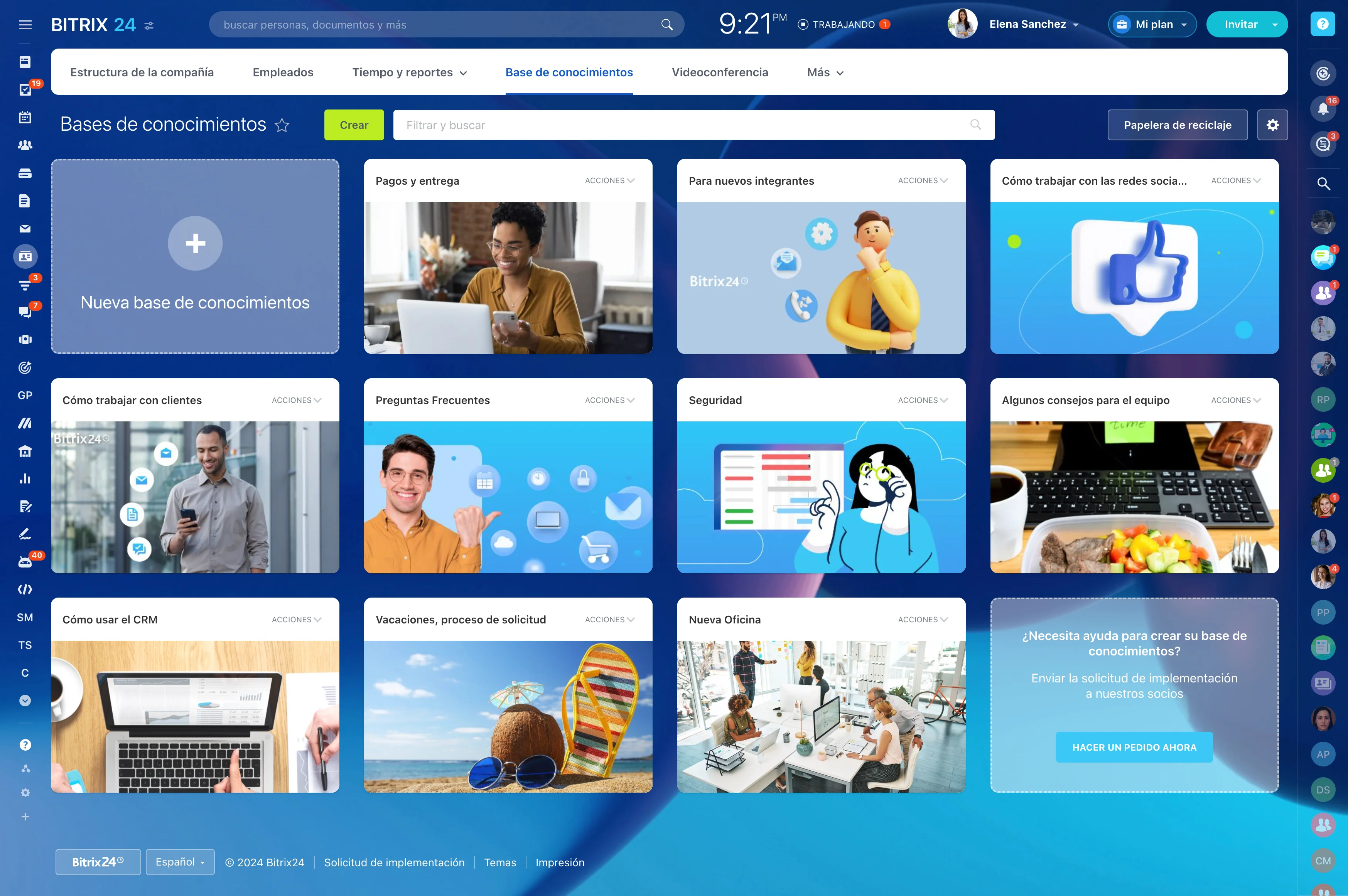Open the Videoconferencia tab
Viewport: 1348px width, 896px height.
pyautogui.click(x=720, y=72)
